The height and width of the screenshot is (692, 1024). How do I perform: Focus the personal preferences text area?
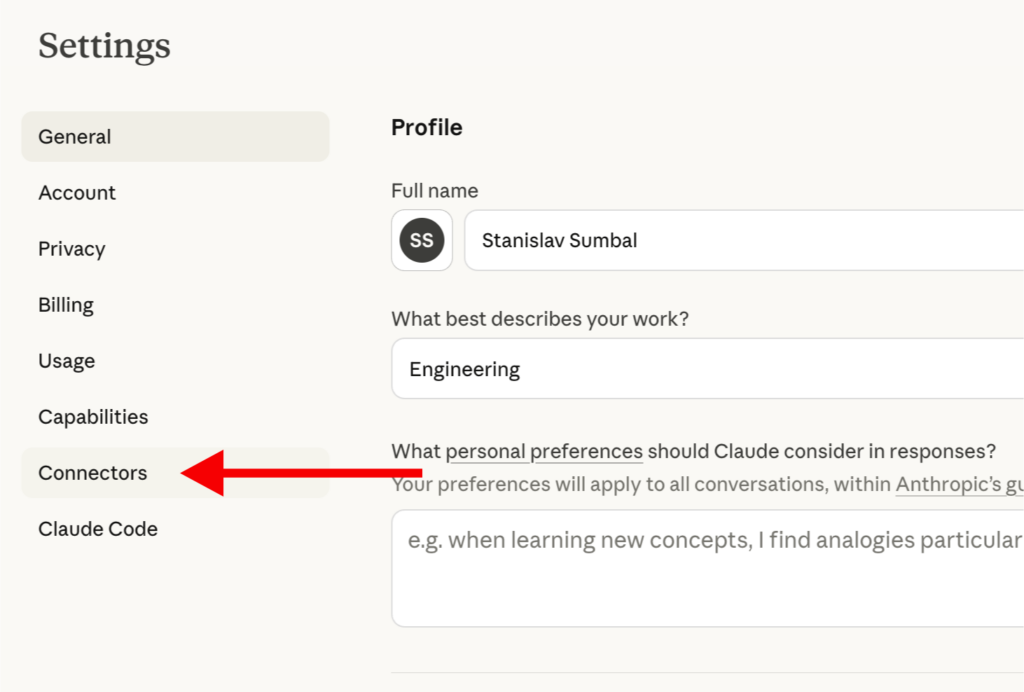point(707,569)
